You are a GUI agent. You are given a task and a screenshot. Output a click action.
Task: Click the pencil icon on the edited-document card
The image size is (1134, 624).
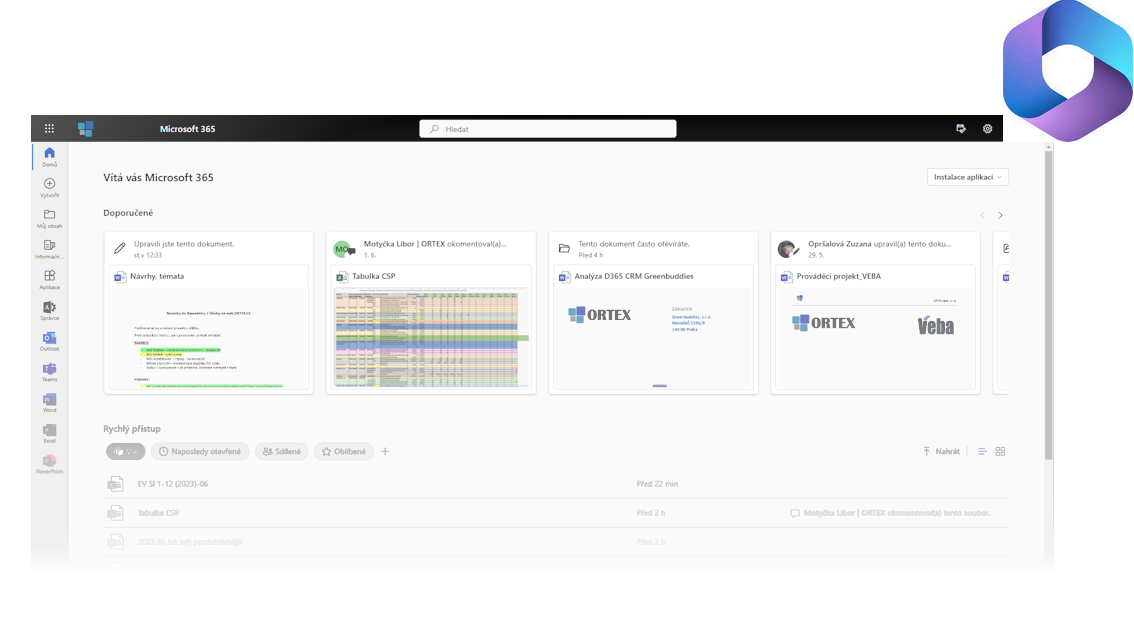click(120, 249)
